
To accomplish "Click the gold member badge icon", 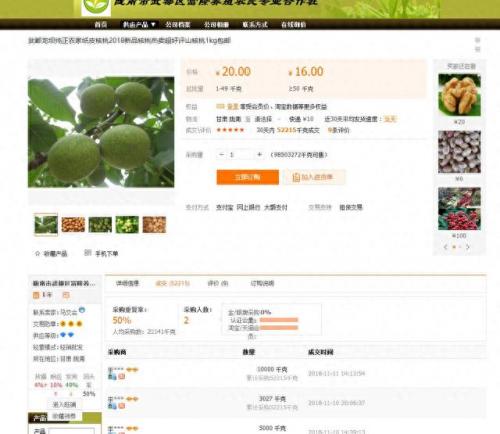I will 220,107.
